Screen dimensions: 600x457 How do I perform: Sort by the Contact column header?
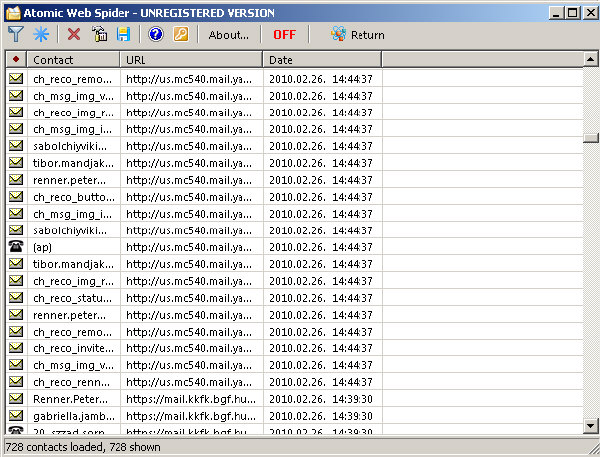pyautogui.click(x=73, y=60)
